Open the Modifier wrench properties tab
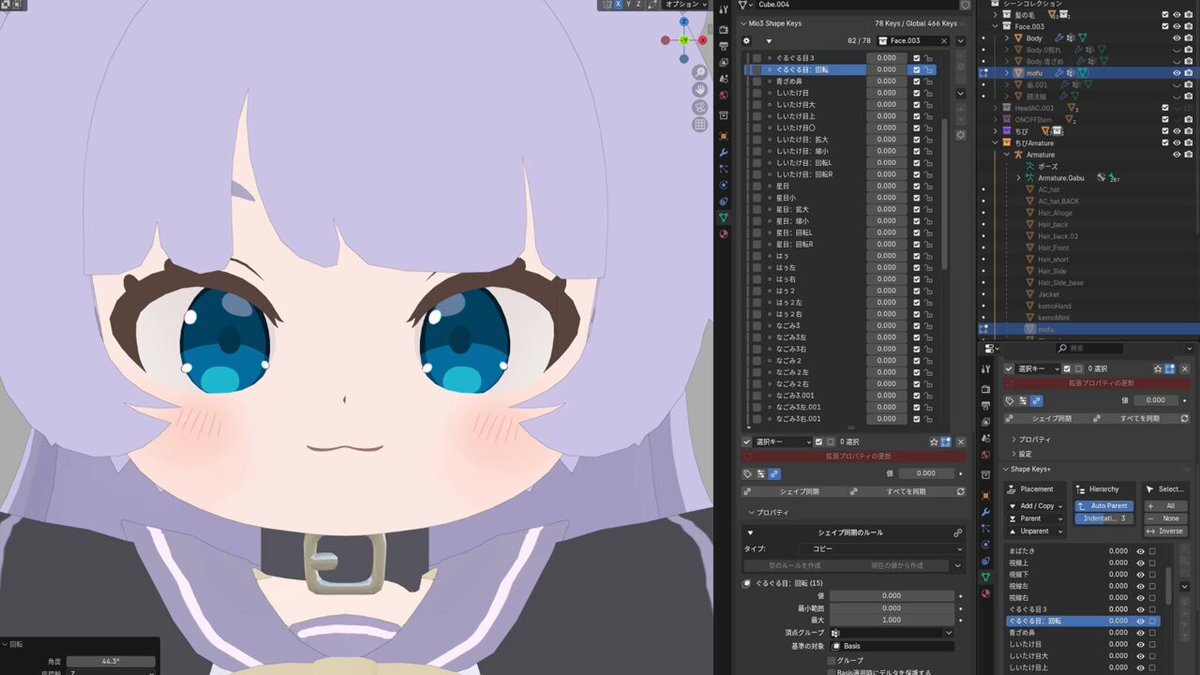Screen dimensions: 1200x675 point(724,152)
